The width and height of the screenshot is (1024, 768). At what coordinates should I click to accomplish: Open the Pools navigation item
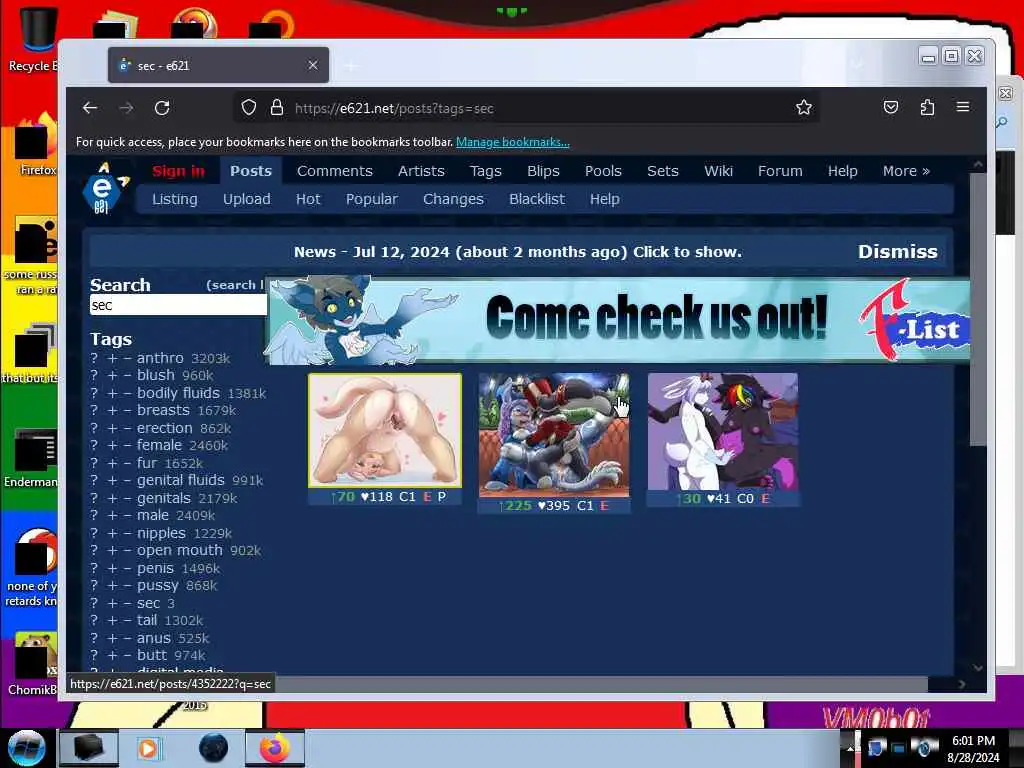pos(603,171)
